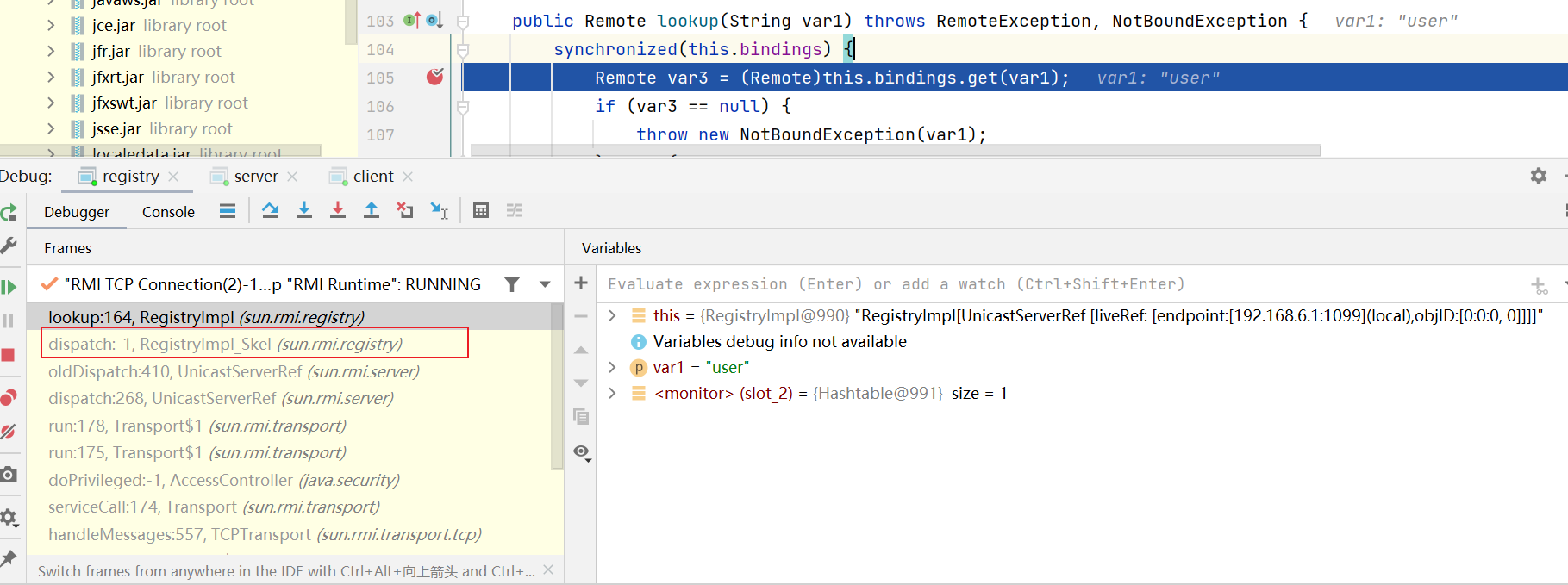Click the threads layout icon beside Console

(x=228, y=211)
